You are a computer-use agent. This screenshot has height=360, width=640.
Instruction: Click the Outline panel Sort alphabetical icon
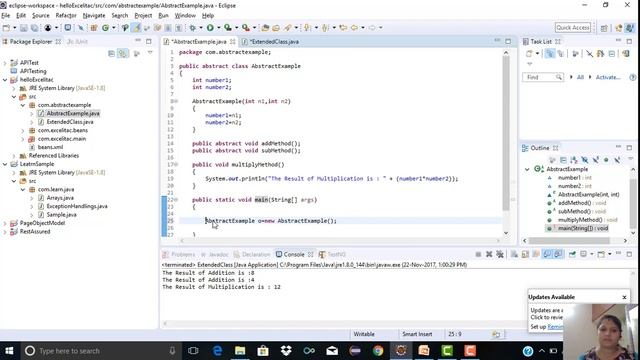[x=574, y=160]
